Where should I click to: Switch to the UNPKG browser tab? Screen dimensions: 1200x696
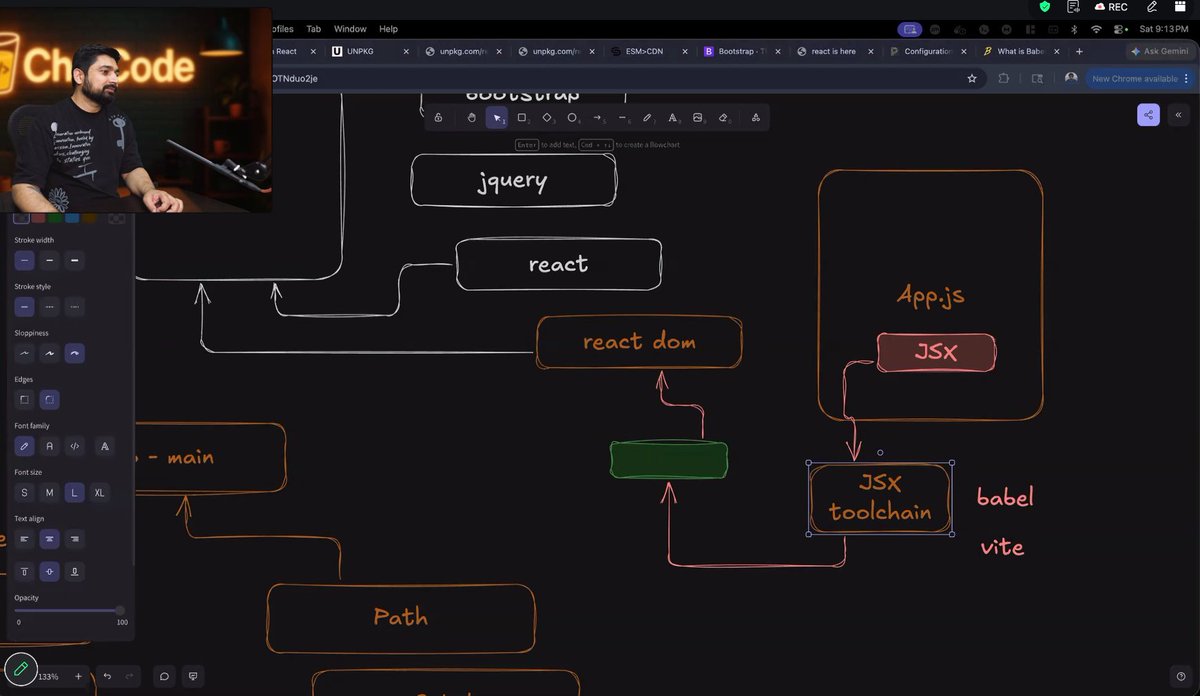[370, 51]
